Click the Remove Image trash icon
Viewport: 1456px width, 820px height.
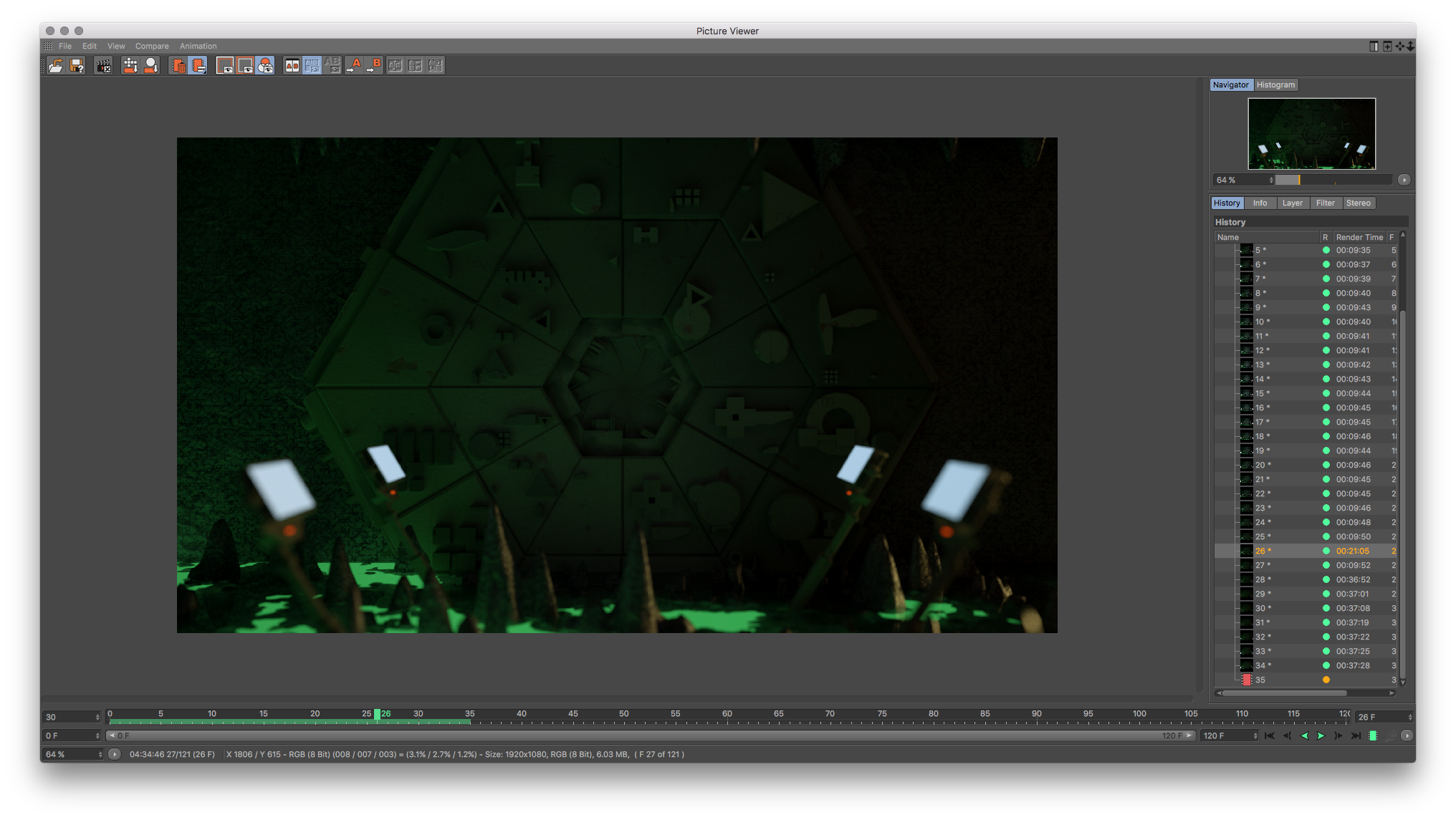(x=178, y=66)
